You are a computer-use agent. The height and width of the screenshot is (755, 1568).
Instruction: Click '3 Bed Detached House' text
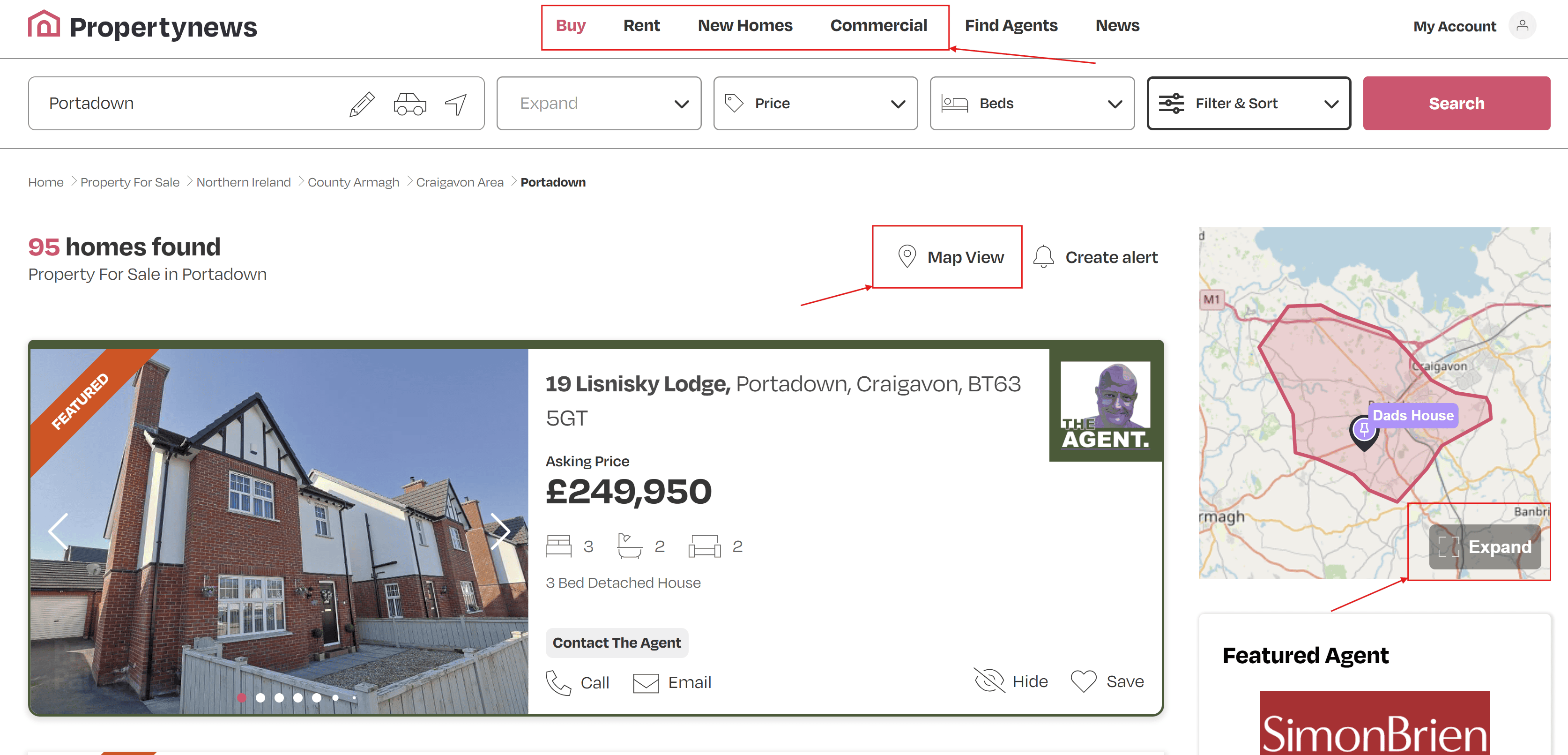(x=623, y=583)
